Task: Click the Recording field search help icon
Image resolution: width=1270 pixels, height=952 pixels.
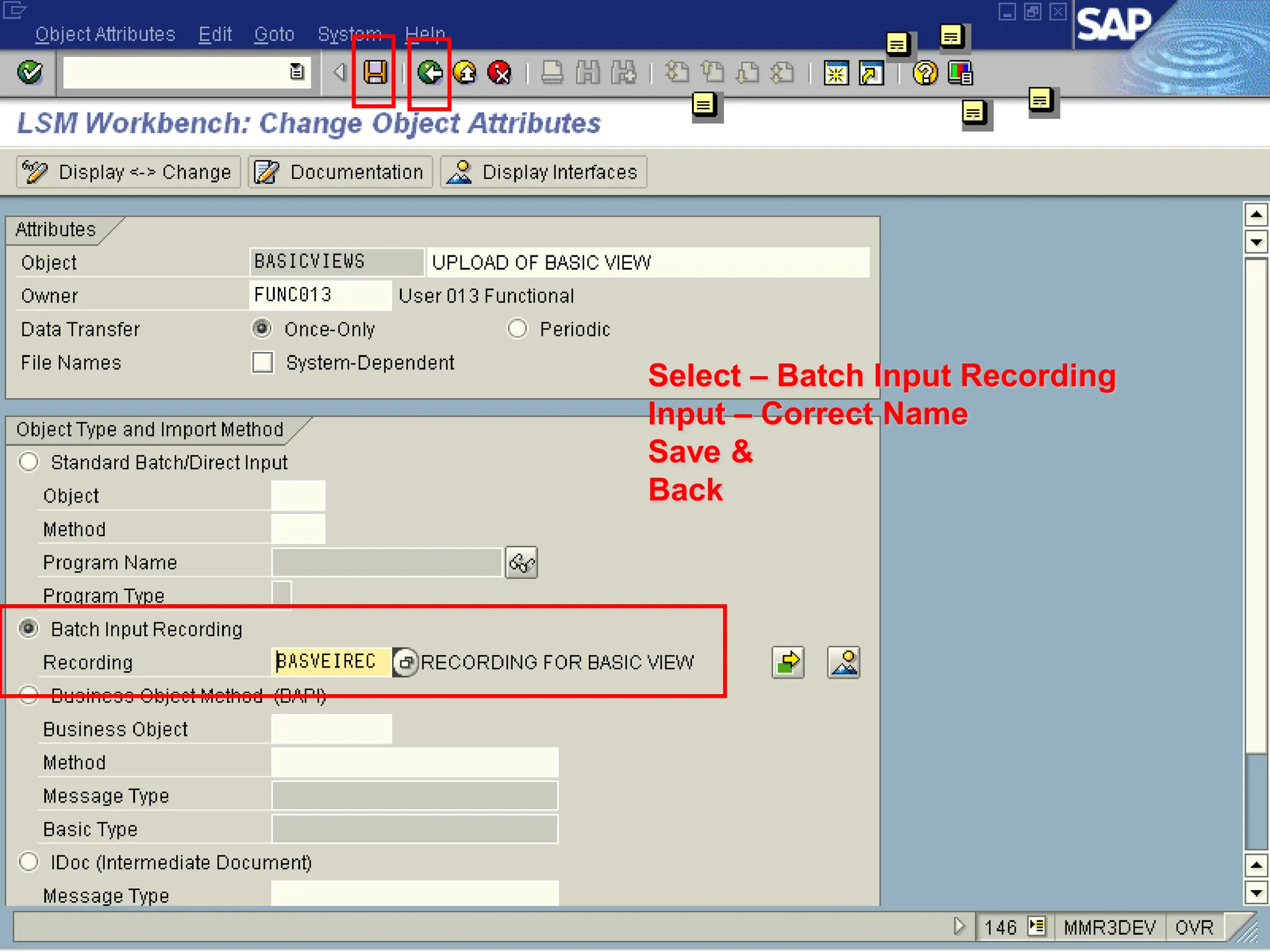Action: click(406, 662)
